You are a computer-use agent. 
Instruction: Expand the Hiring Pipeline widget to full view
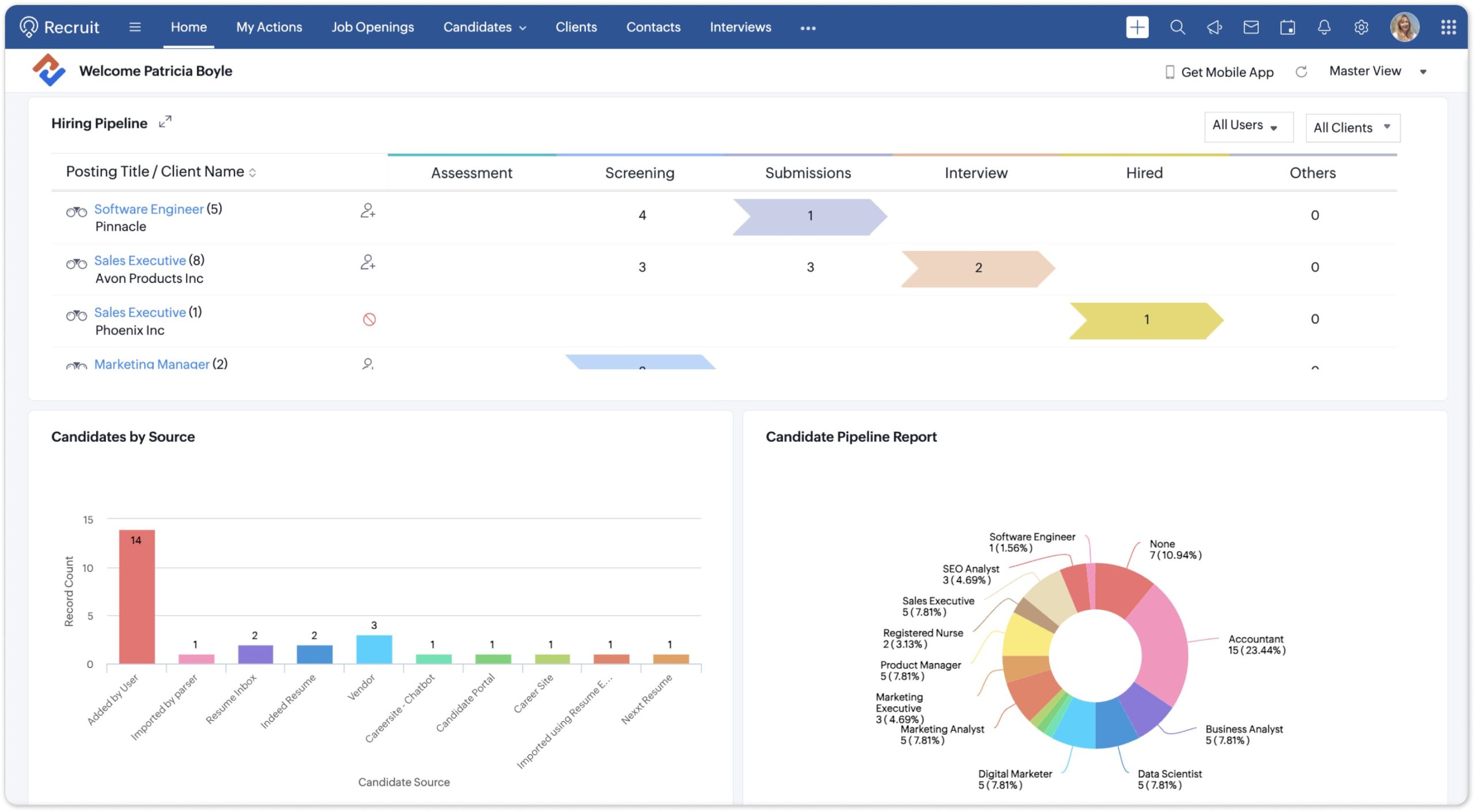165,122
